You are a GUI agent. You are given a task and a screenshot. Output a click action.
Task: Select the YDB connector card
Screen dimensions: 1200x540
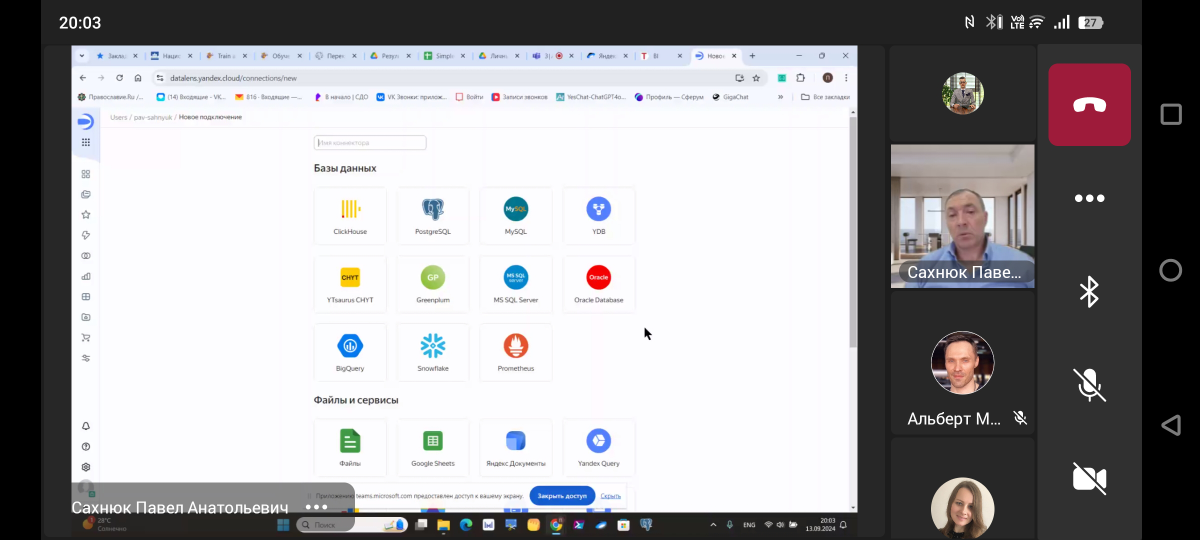click(599, 216)
